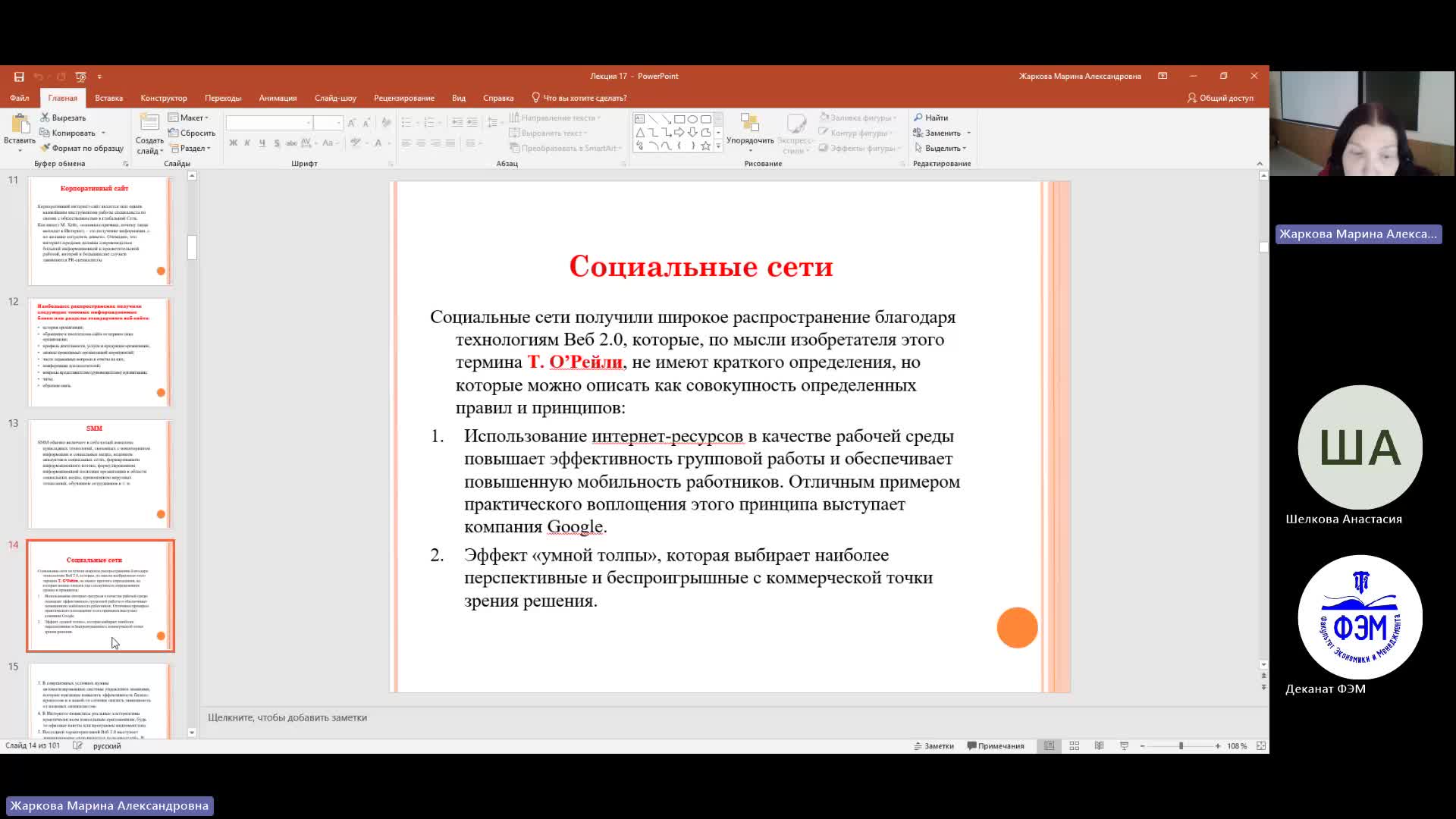Open Ribbon Display Options icon in title bar
Viewport: 1456px width, 819px height.
pyautogui.click(x=1163, y=76)
